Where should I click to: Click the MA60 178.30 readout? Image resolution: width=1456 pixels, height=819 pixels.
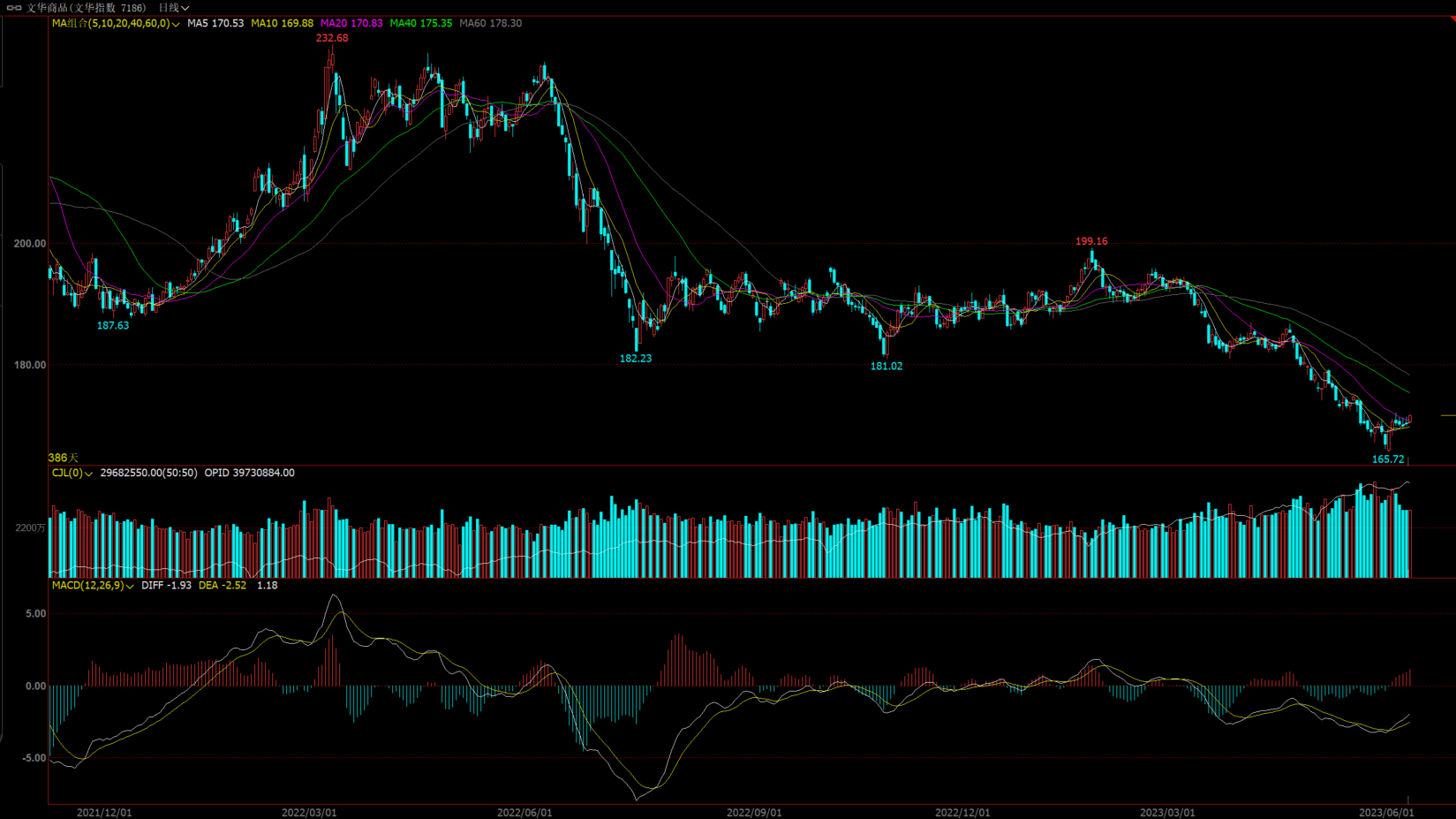point(491,24)
